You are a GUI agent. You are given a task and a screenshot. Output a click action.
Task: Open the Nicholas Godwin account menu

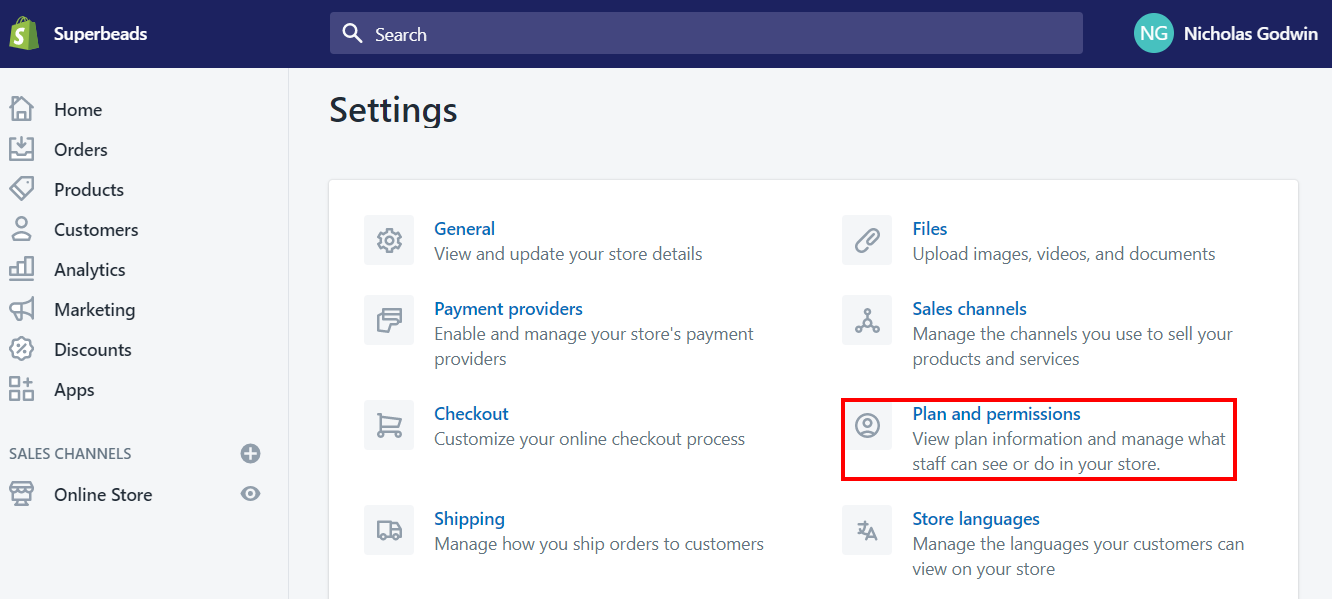1226,34
